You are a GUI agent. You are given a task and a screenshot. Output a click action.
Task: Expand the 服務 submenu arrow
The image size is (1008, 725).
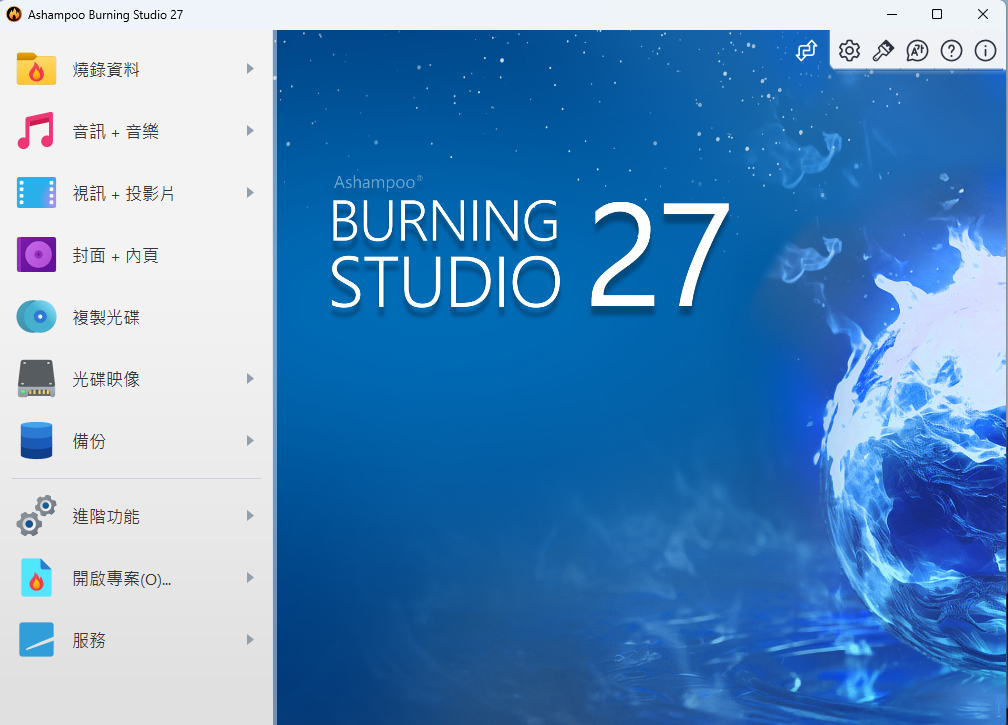(250, 640)
